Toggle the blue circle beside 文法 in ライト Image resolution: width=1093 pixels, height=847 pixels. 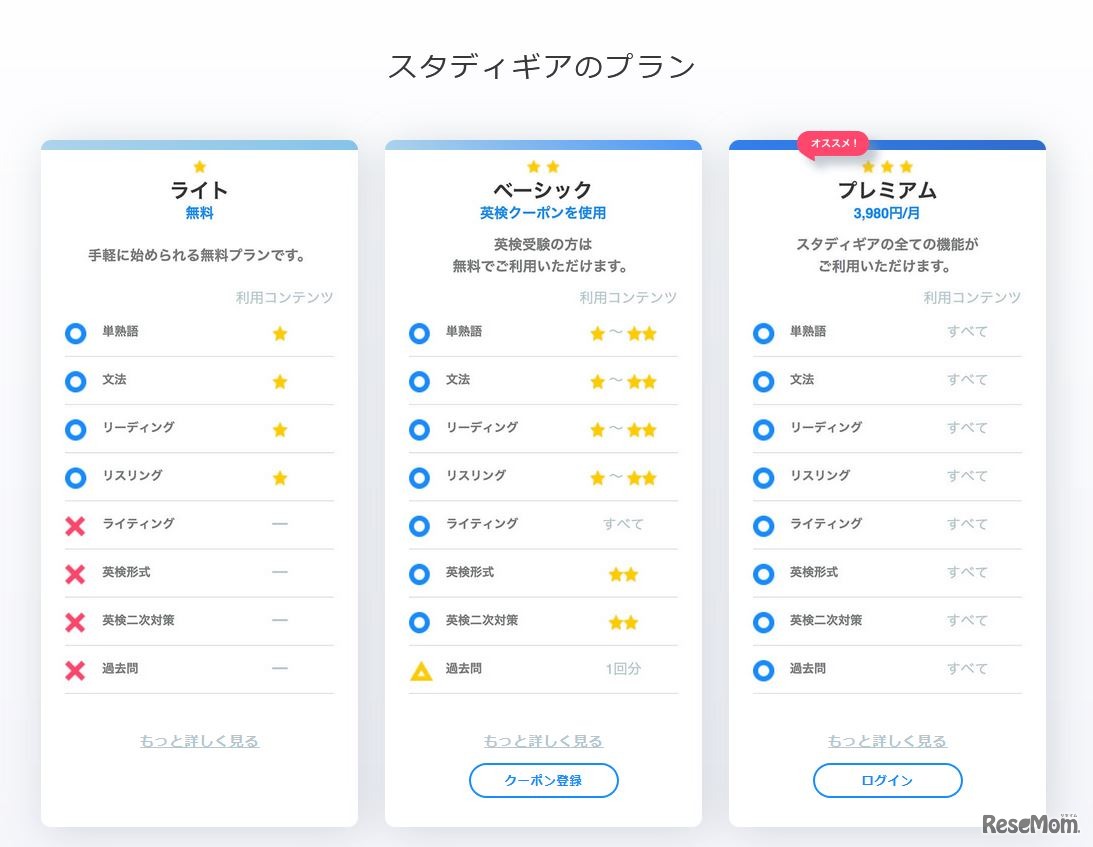[x=76, y=382]
